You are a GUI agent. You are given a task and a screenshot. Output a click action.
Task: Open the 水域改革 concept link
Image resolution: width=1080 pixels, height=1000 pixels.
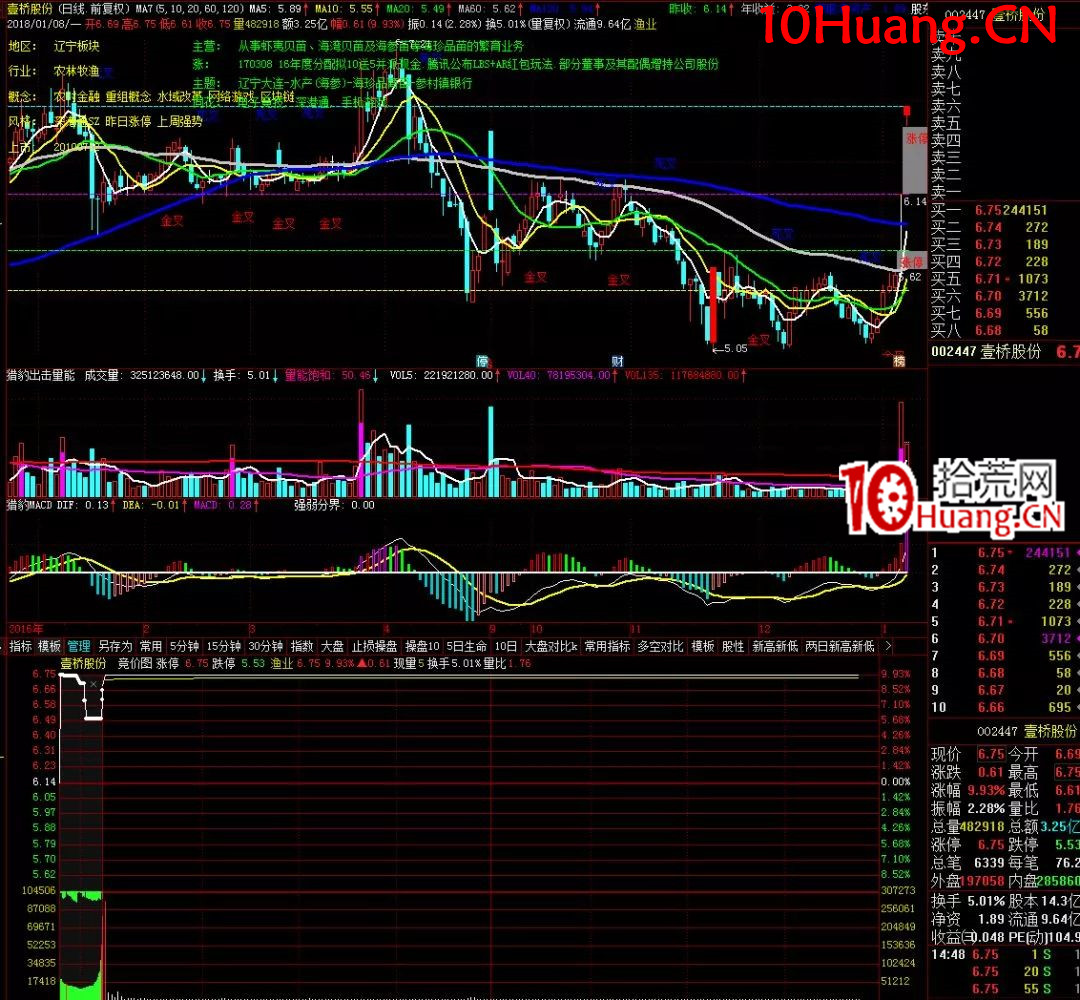[x=180, y=96]
